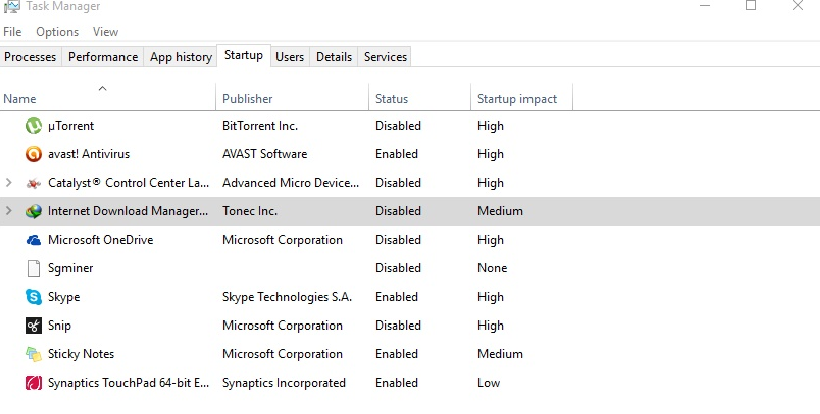This screenshot has width=820, height=414.
Task: Sort by the Publisher column header
Action: pos(292,98)
